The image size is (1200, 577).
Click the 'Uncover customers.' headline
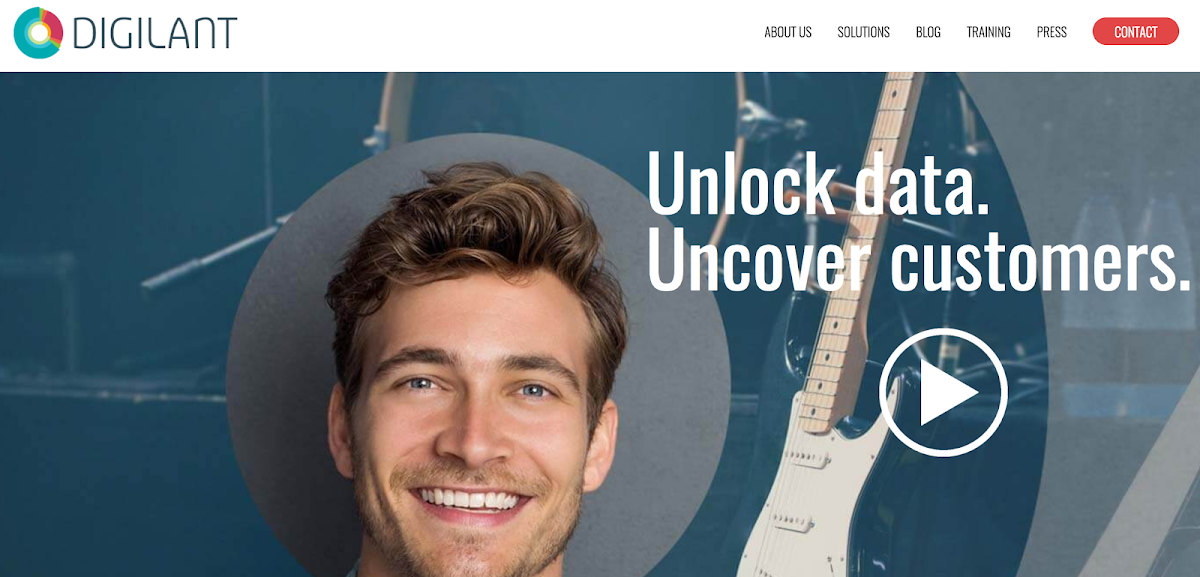coord(913,261)
